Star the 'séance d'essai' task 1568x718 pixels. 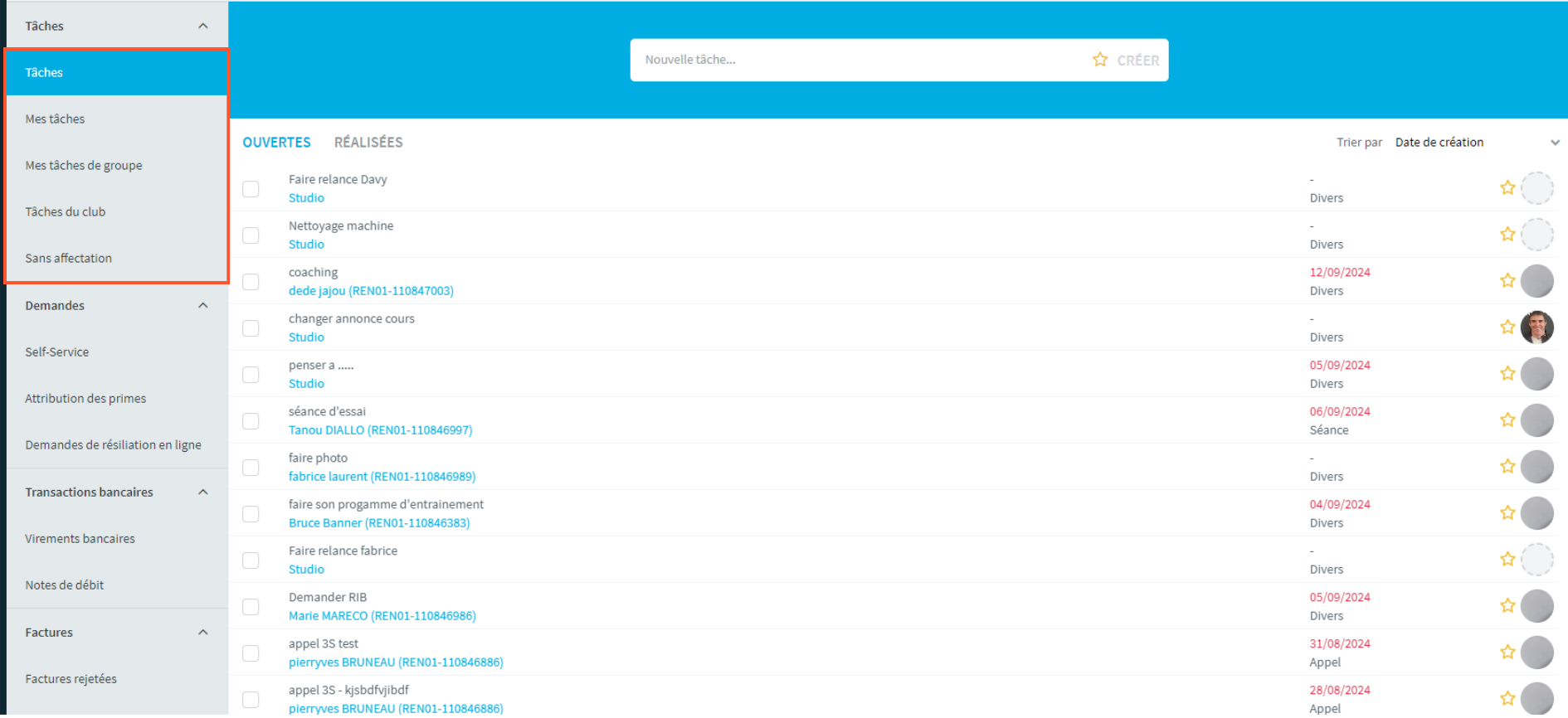1507,420
